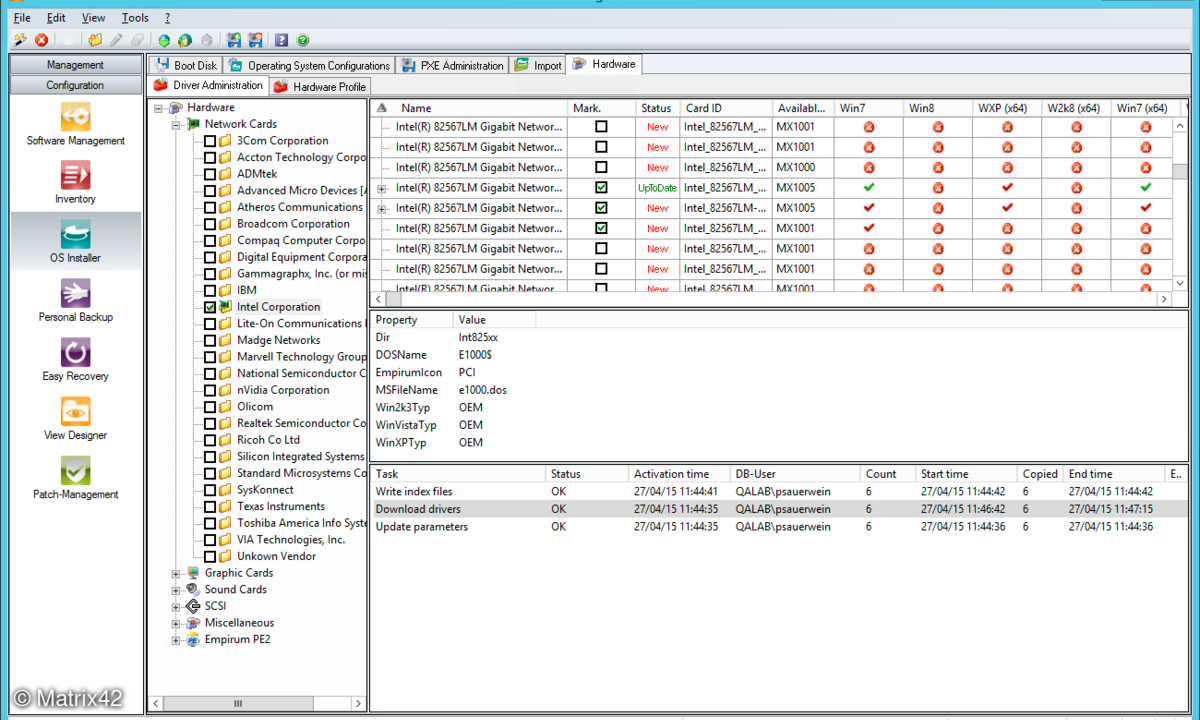Click the magic wand wizard toolbar icon
The width and height of the screenshot is (1200, 720).
(21, 40)
